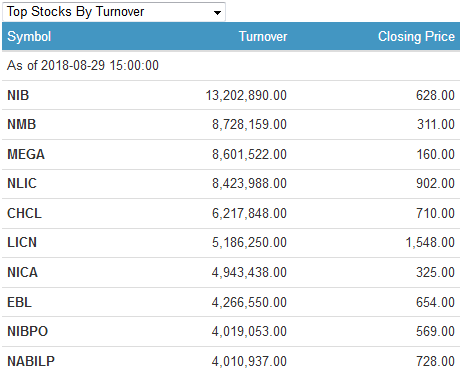The image size is (464, 375).
Task: Open the NMB stock symbol
Action: [22, 124]
